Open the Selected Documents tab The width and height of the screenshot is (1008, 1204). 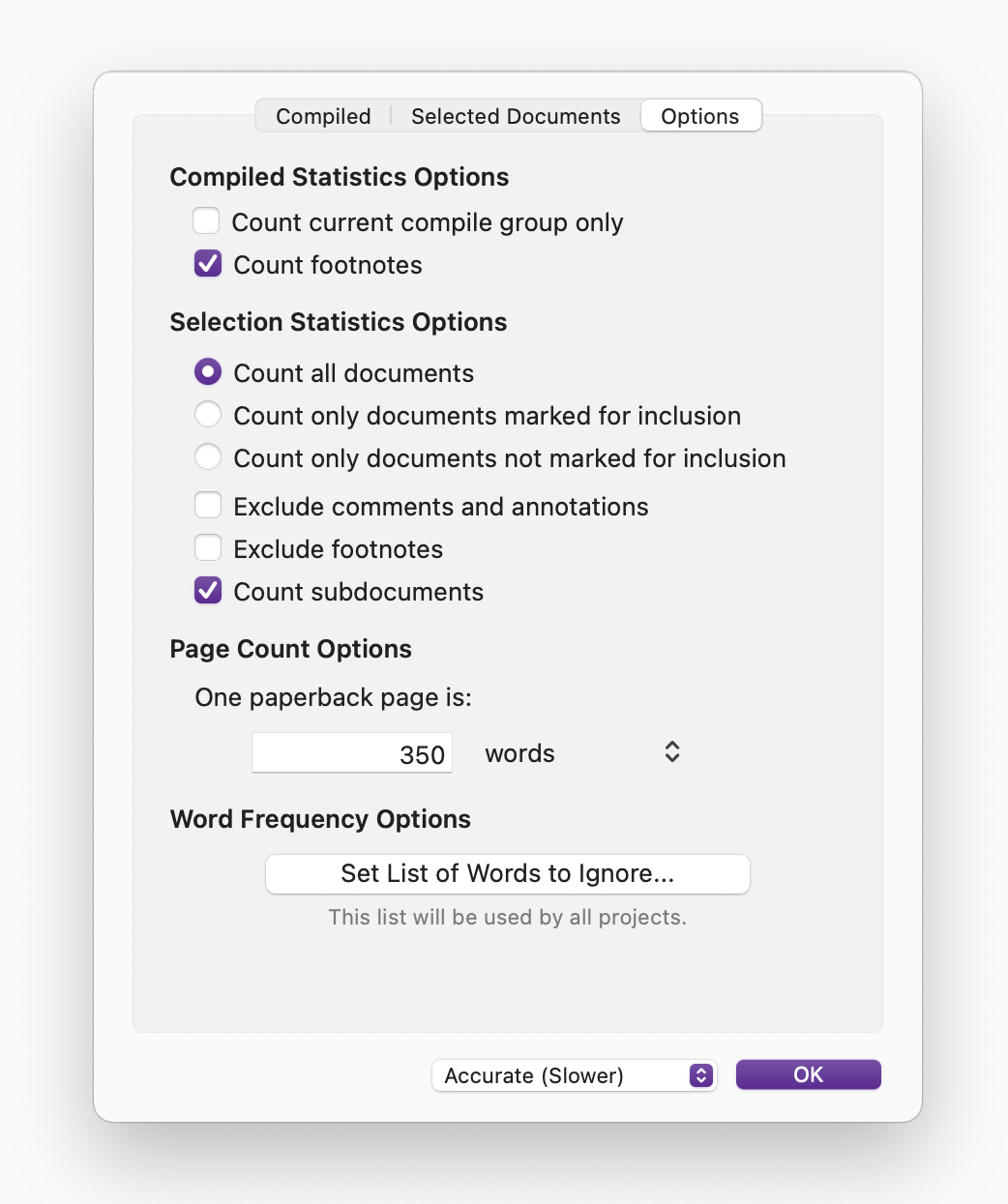tap(516, 116)
